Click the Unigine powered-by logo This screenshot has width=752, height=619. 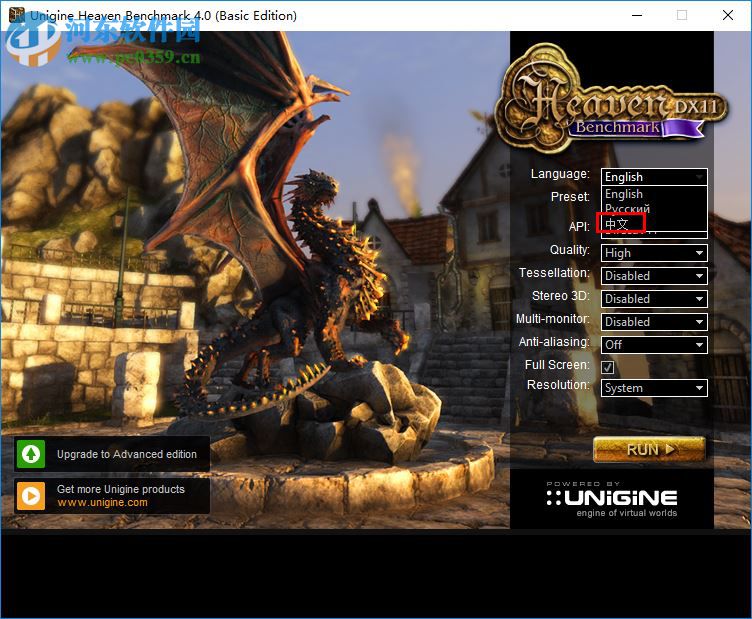612,500
